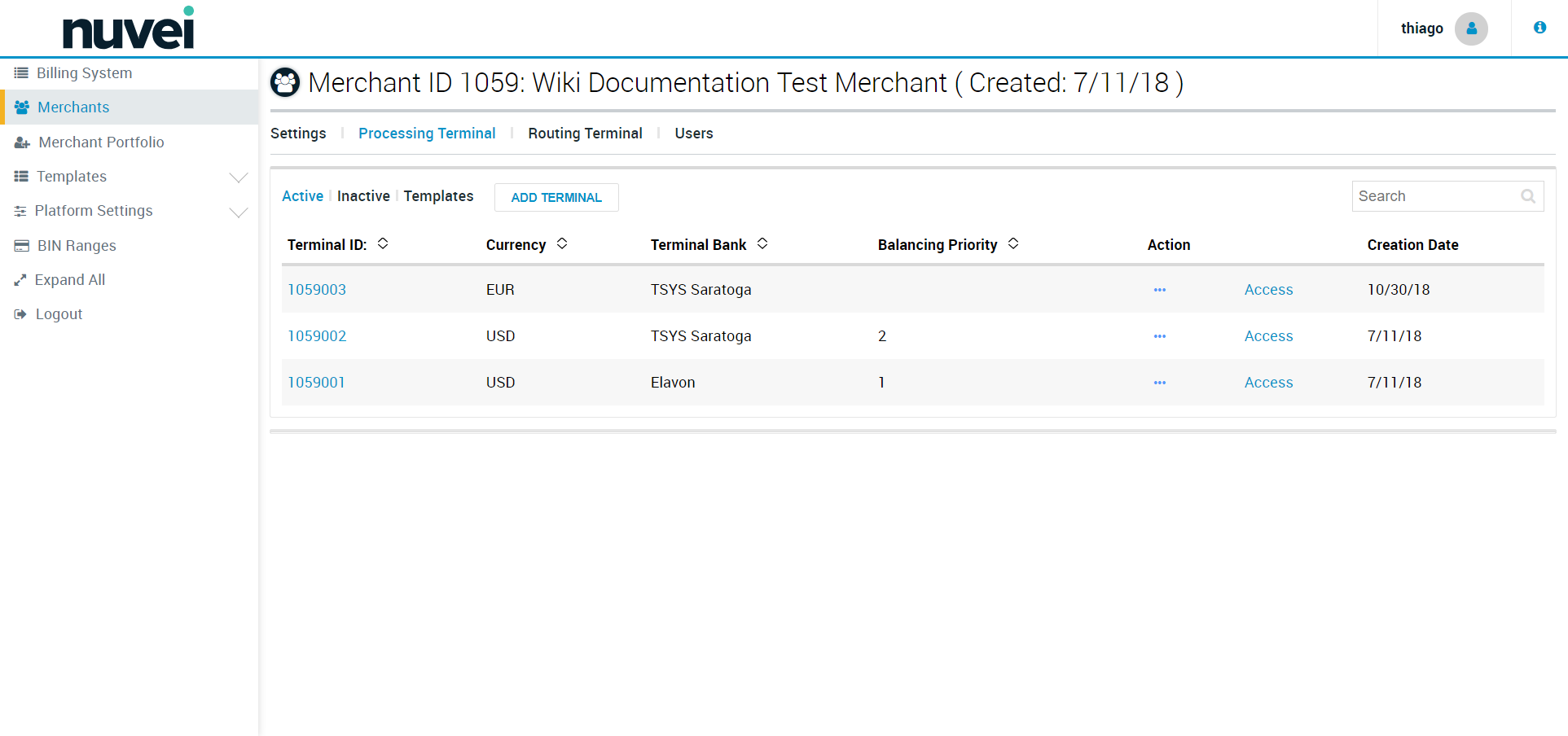Open the info help icon

click(x=1539, y=28)
